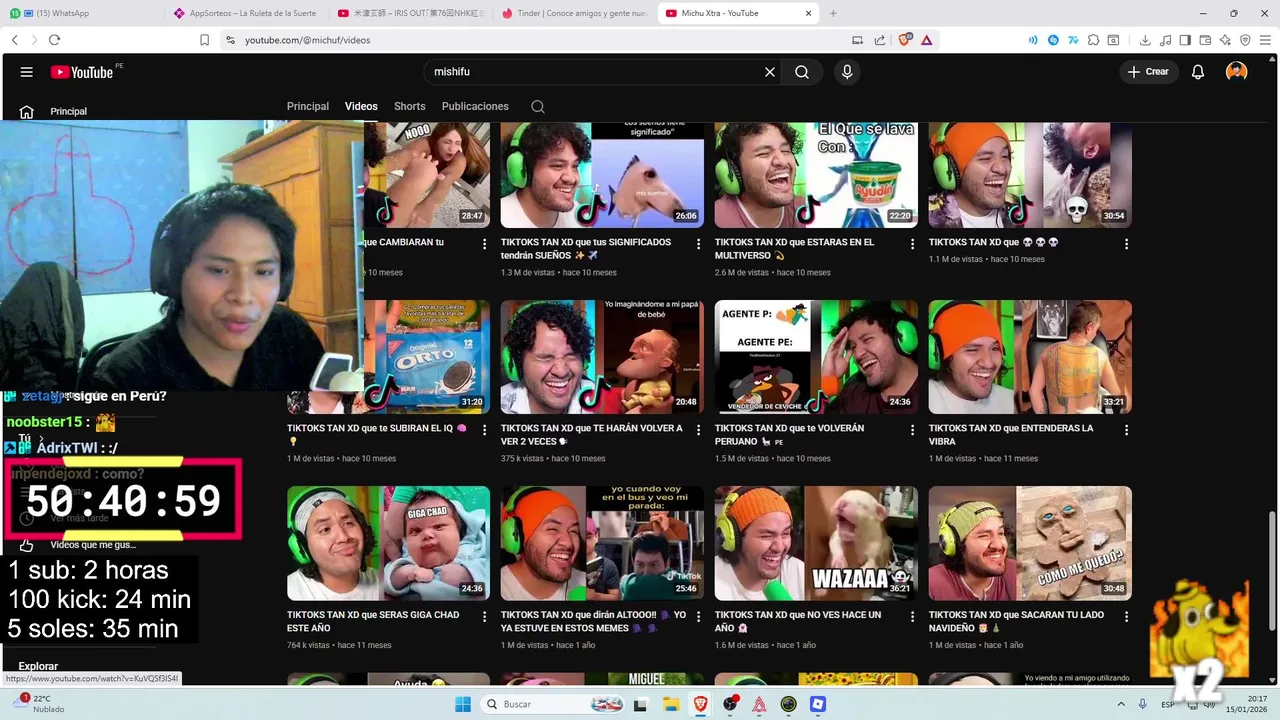Open options for ENTENDERAS LA VIBRA video
This screenshot has height=720, width=1280.
1126,430
